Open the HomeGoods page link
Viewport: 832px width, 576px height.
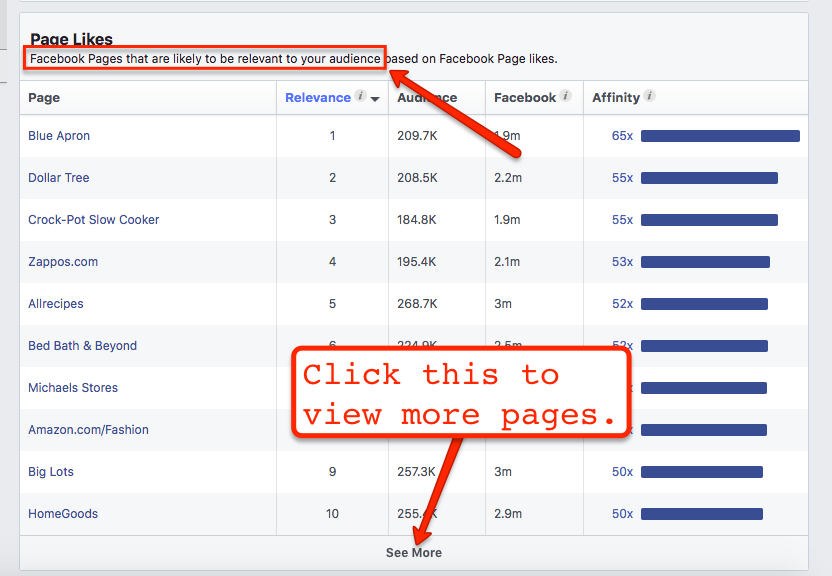[x=63, y=514]
